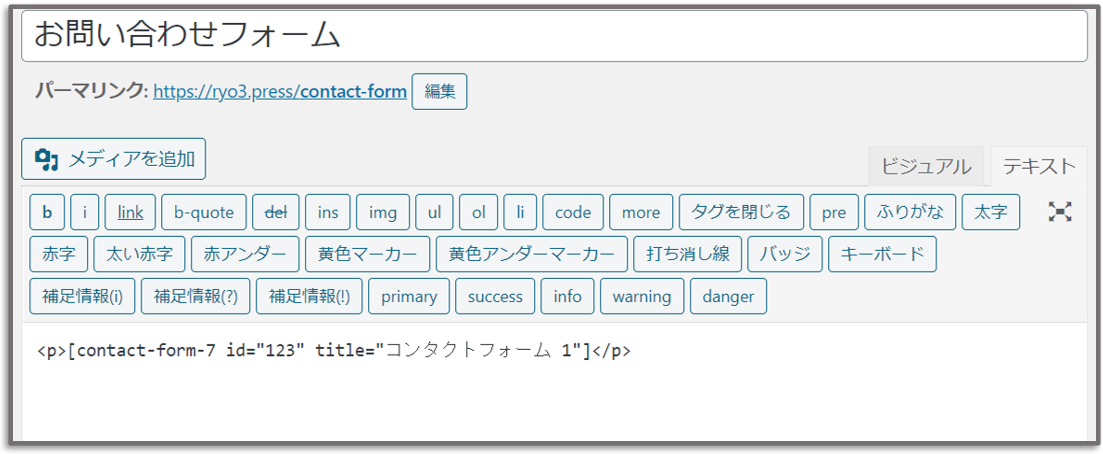Insert bold tag with b button
1103x454 pixels.
[47, 212]
